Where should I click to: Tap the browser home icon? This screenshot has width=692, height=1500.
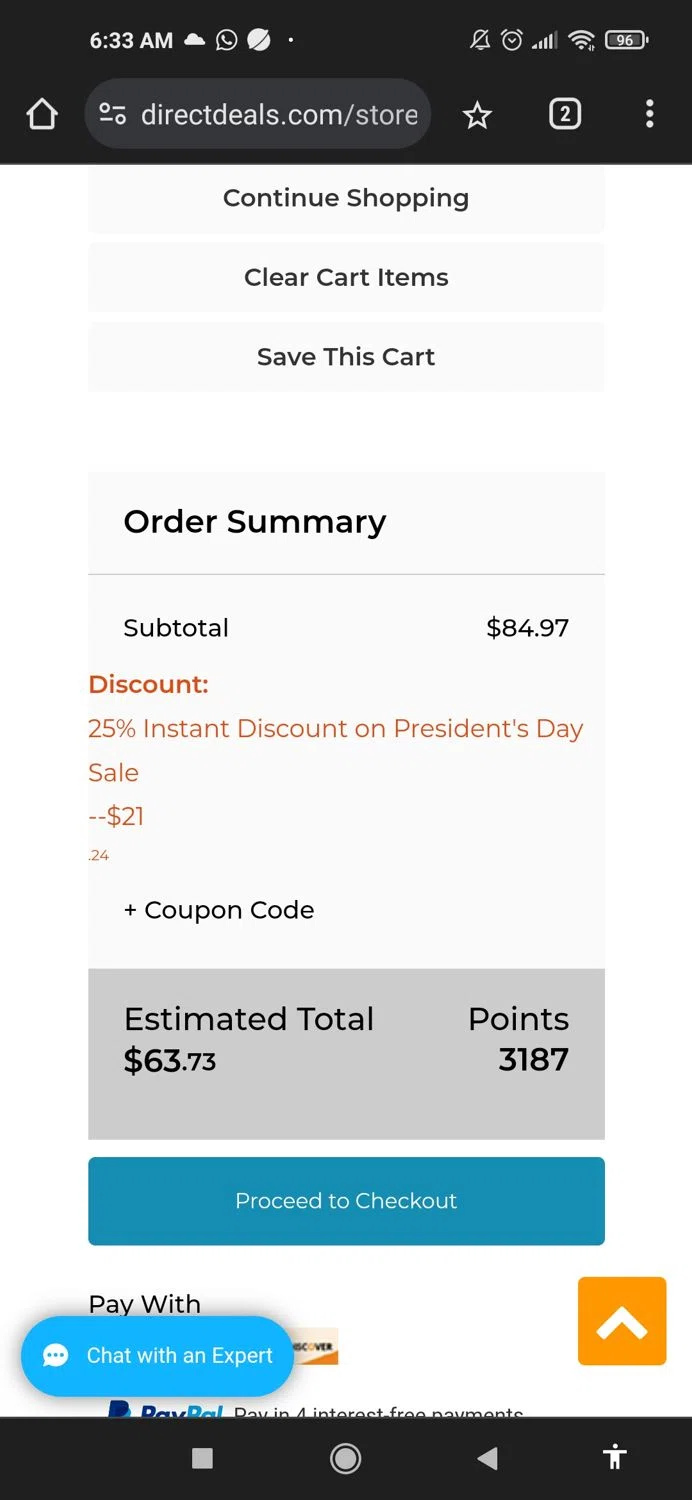tap(42, 115)
